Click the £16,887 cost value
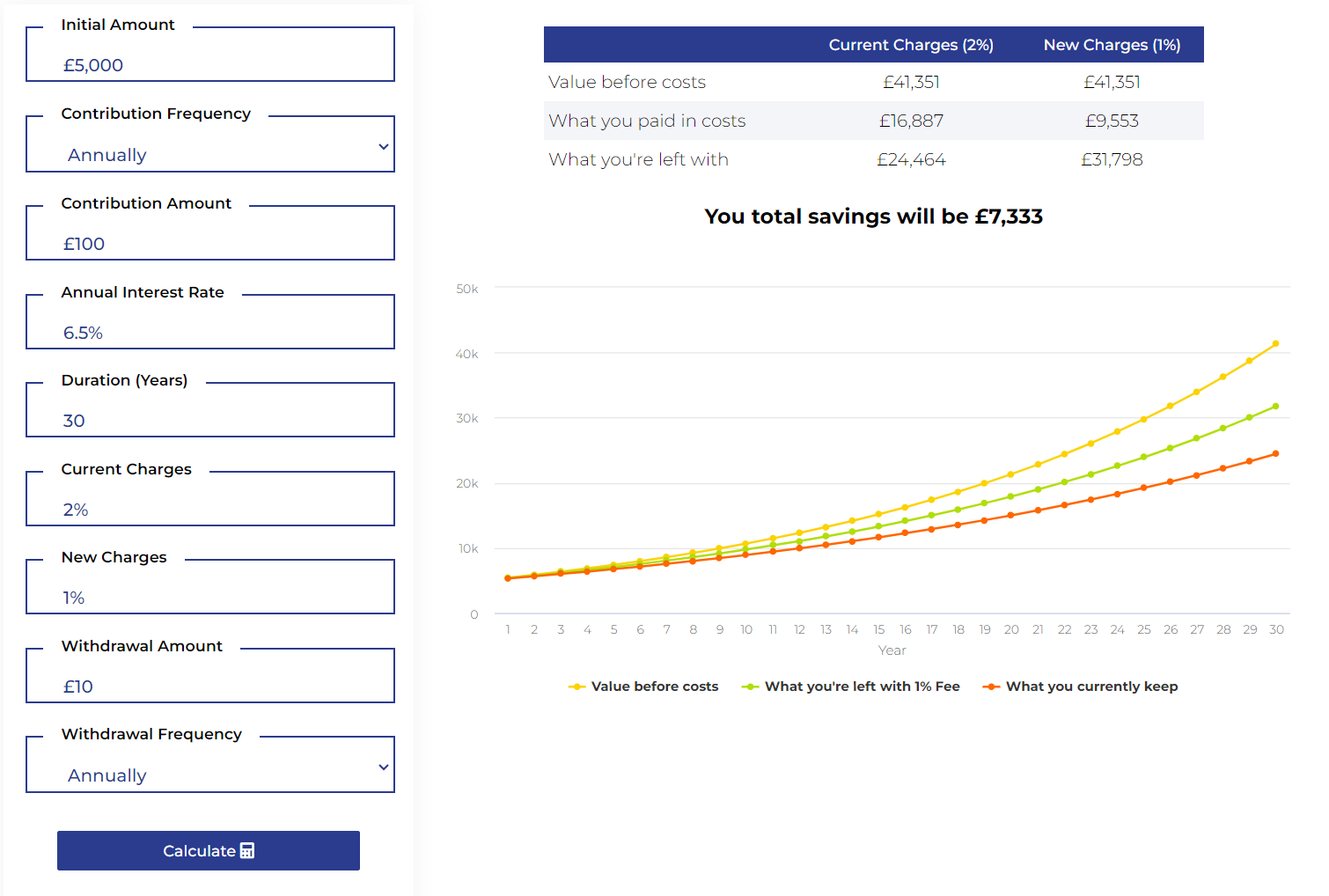 [911, 121]
